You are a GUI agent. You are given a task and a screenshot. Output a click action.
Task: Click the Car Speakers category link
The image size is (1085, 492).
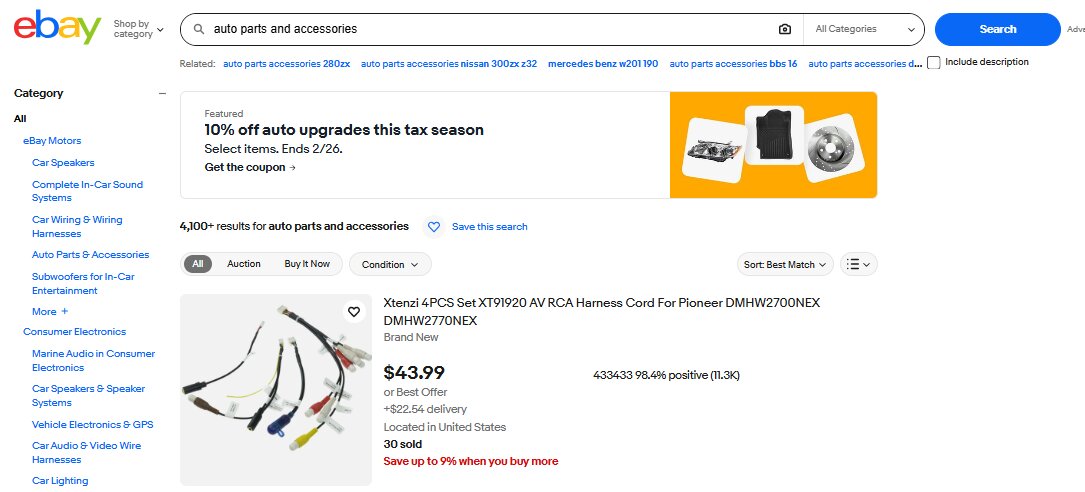[x=63, y=162]
